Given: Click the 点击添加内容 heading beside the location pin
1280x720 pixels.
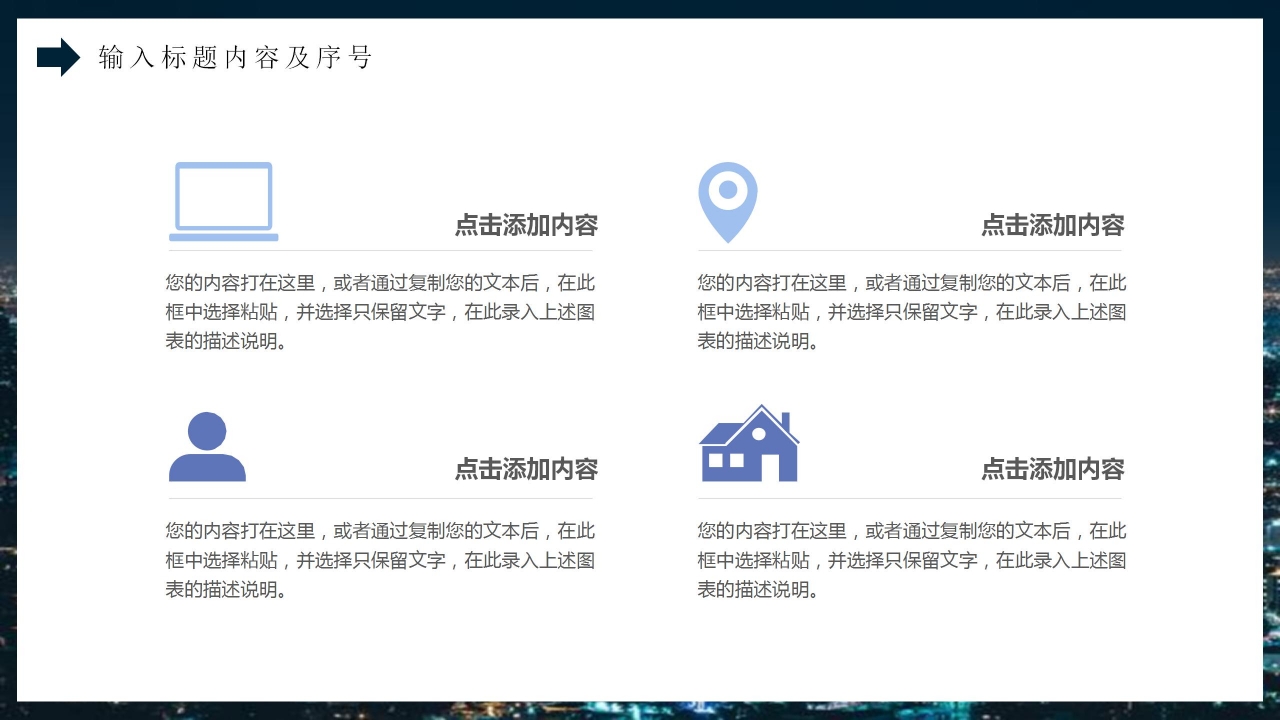Looking at the screenshot, I should point(1052,225).
